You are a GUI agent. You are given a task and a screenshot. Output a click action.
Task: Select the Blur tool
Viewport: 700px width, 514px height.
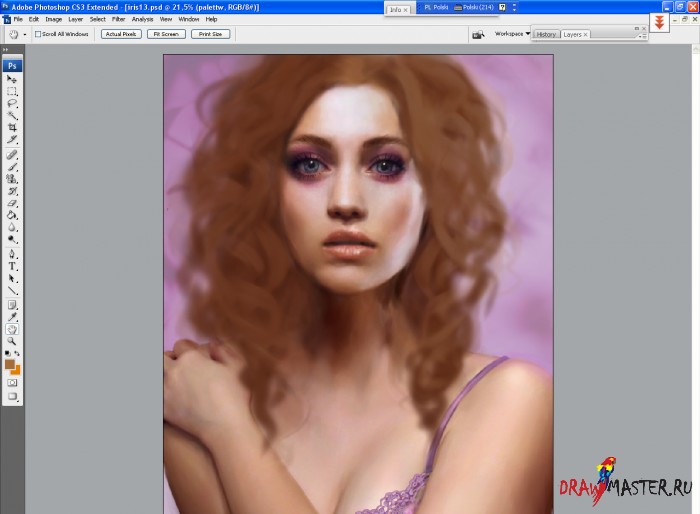coord(12,227)
